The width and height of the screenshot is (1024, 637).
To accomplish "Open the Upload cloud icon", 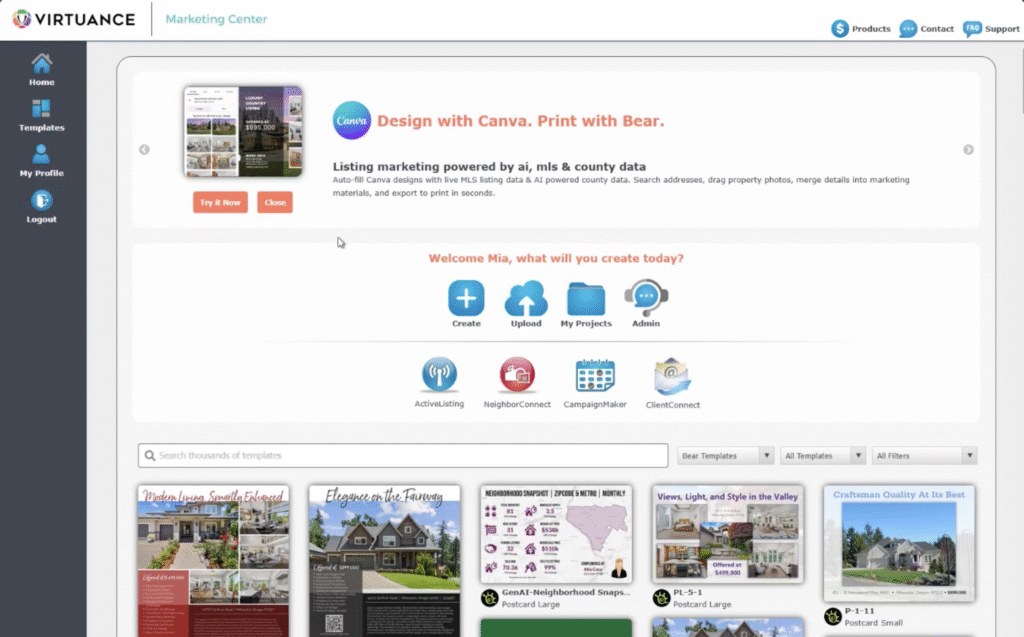I will 526,299.
